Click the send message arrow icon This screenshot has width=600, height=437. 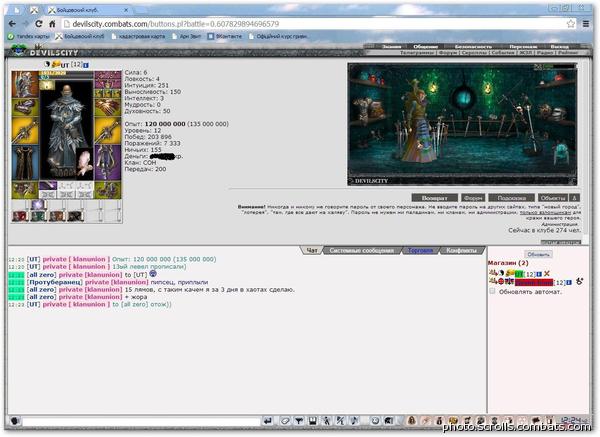pos(267,421)
